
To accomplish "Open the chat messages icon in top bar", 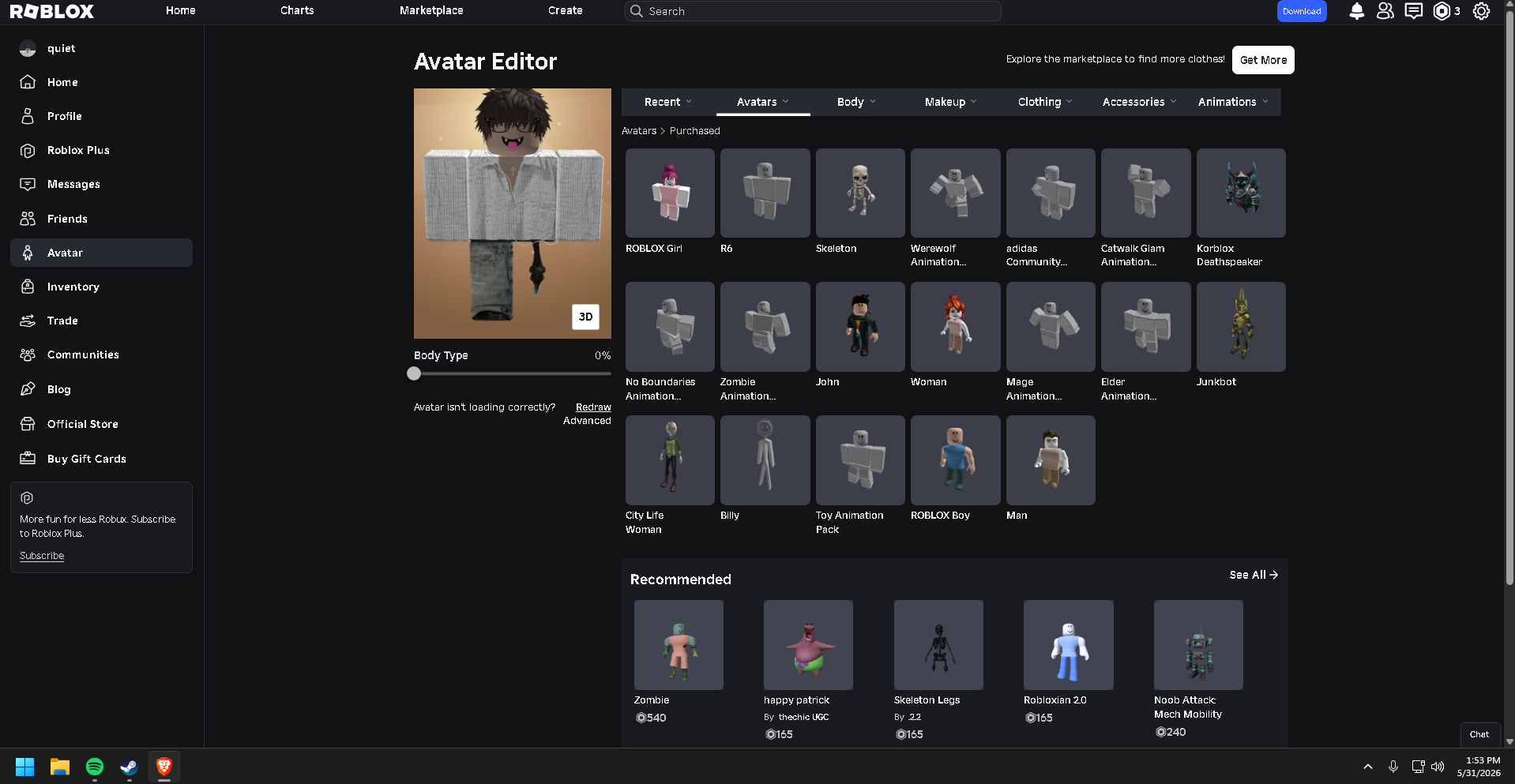I will (1413, 11).
